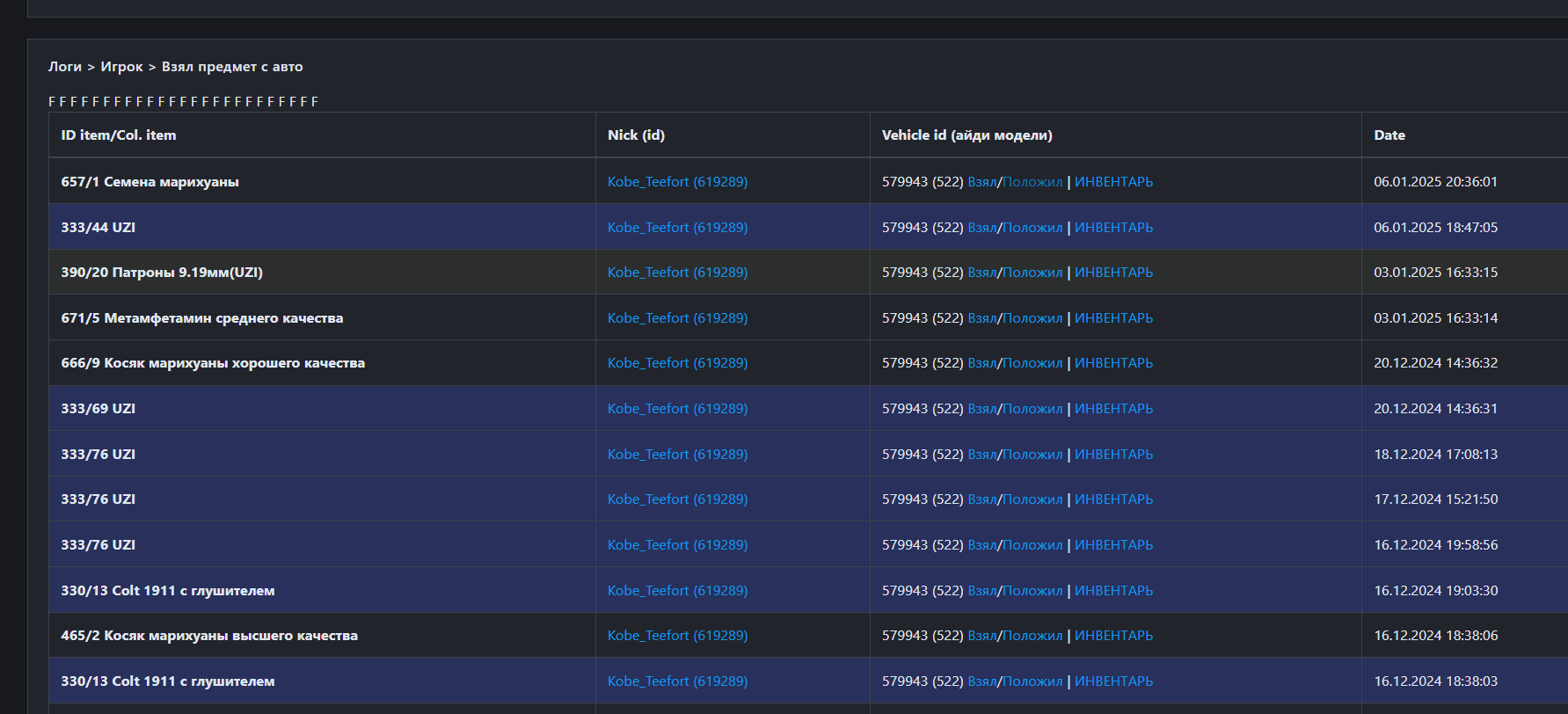1568x714 pixels.
Task: Open ИНВЕНТАРЬ in the row dated 16.12.2024 19:58:56
Action: tap(1113, 545)
